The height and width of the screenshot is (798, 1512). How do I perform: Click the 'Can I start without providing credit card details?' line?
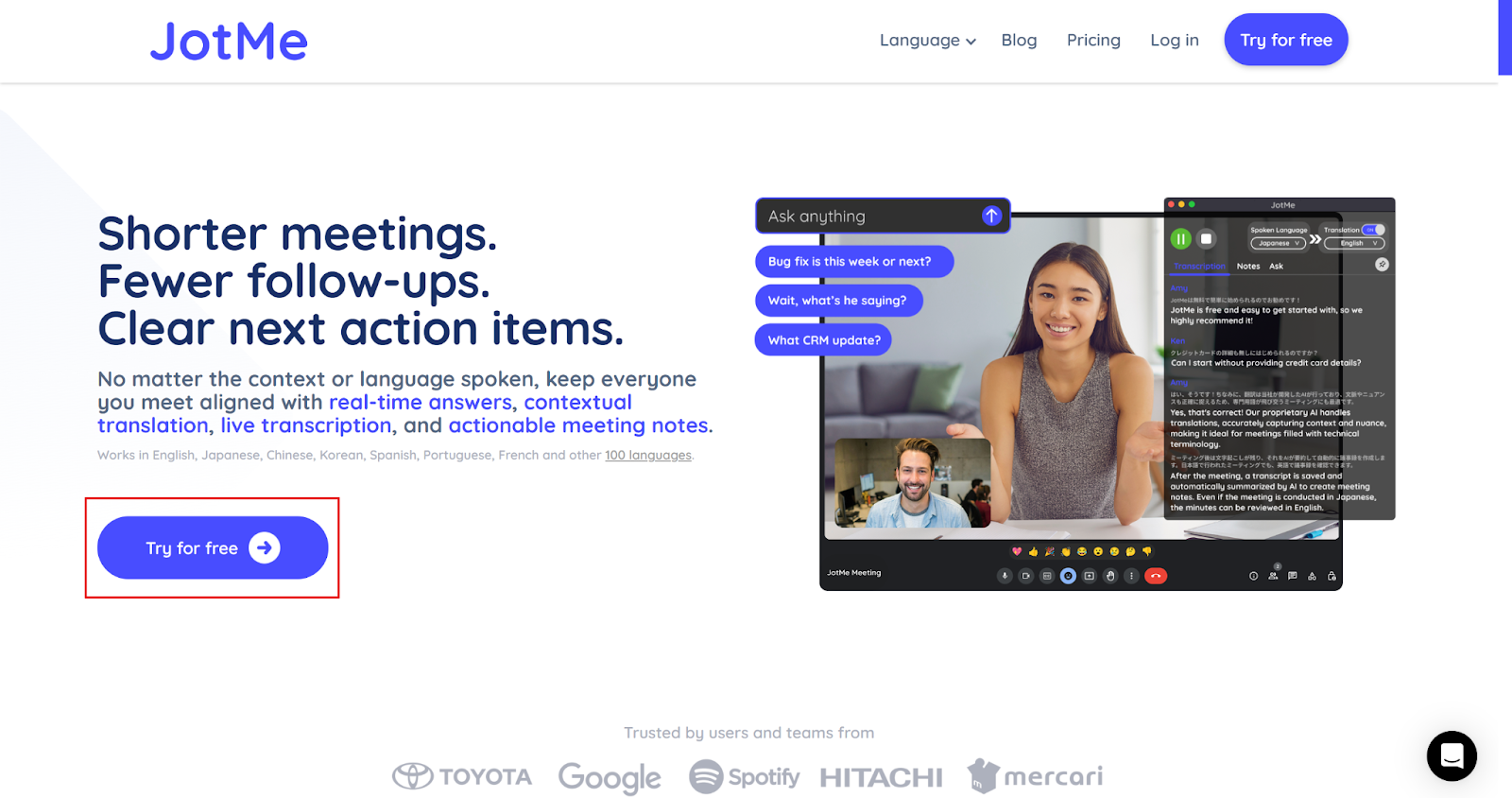1266,362
